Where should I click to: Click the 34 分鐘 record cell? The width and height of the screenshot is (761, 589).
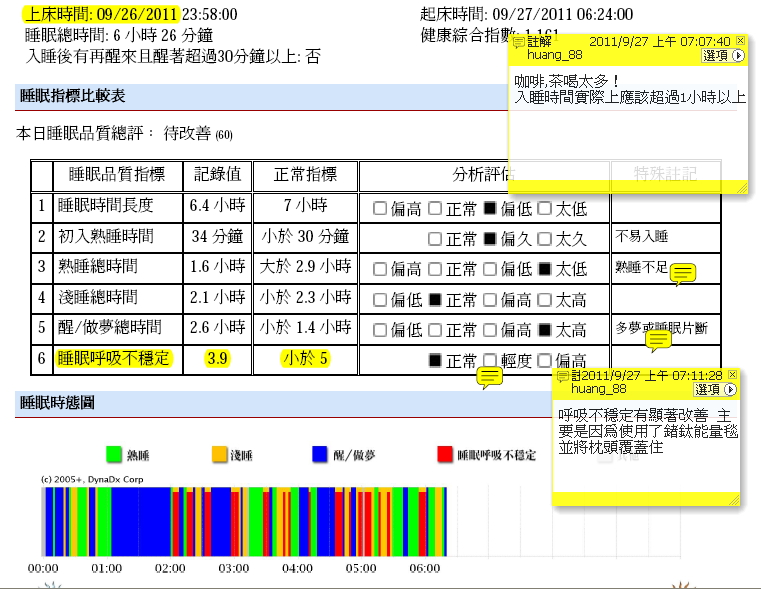[217, 236]
